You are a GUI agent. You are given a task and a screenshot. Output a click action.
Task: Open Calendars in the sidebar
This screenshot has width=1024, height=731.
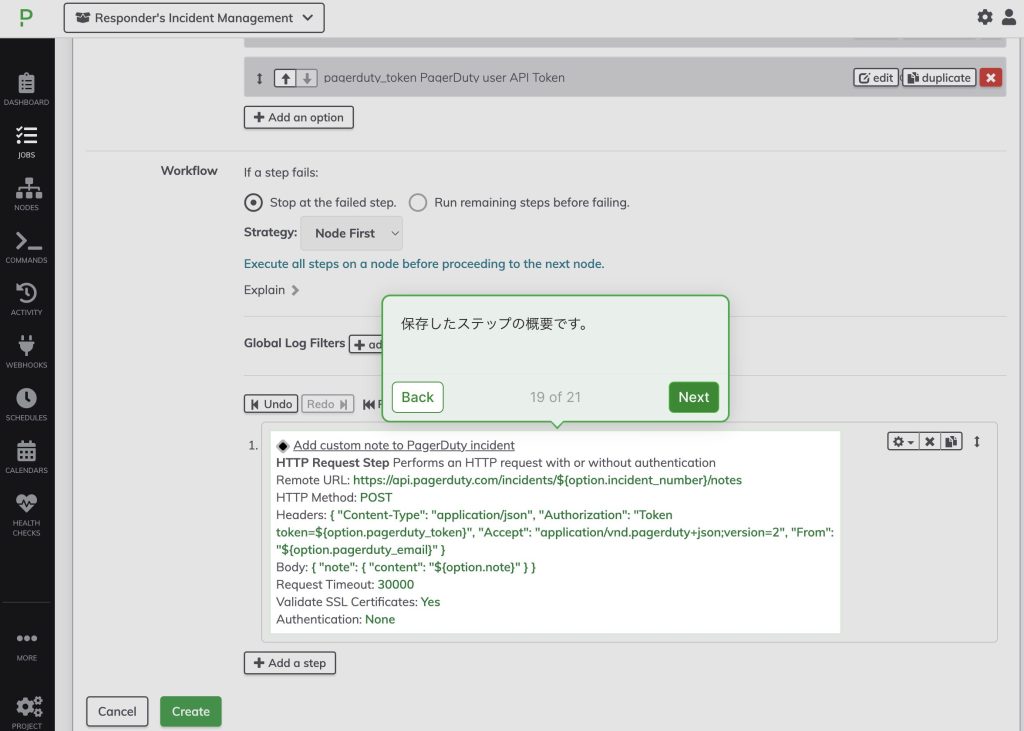(x=26, y=457)
